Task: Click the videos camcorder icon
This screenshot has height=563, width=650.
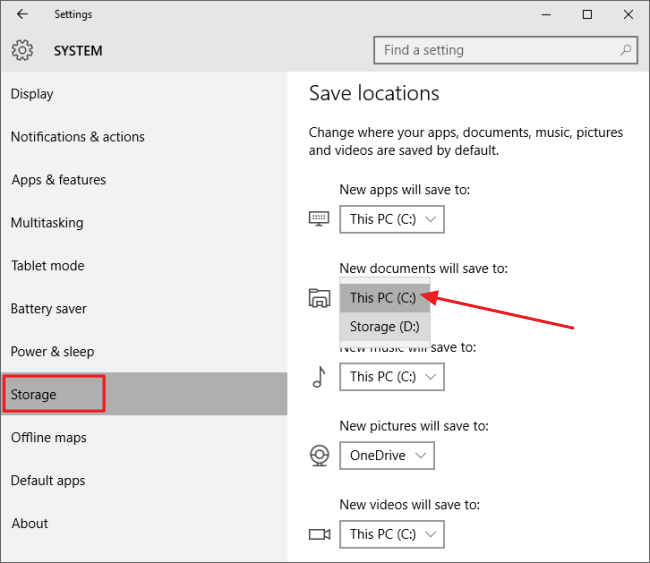Action: (319, 534)
